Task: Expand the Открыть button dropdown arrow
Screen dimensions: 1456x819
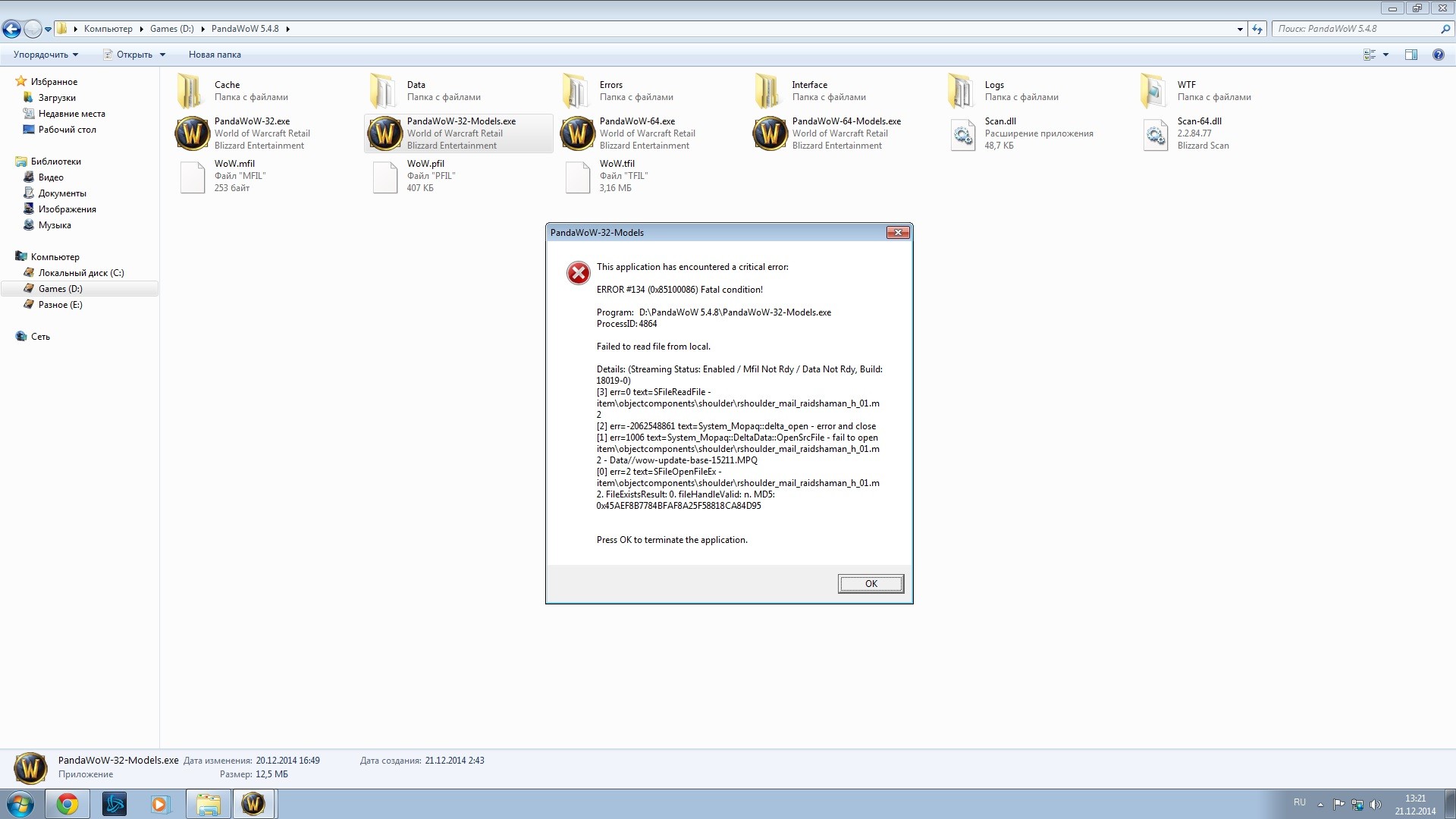Action: click(x=162, y=55)
